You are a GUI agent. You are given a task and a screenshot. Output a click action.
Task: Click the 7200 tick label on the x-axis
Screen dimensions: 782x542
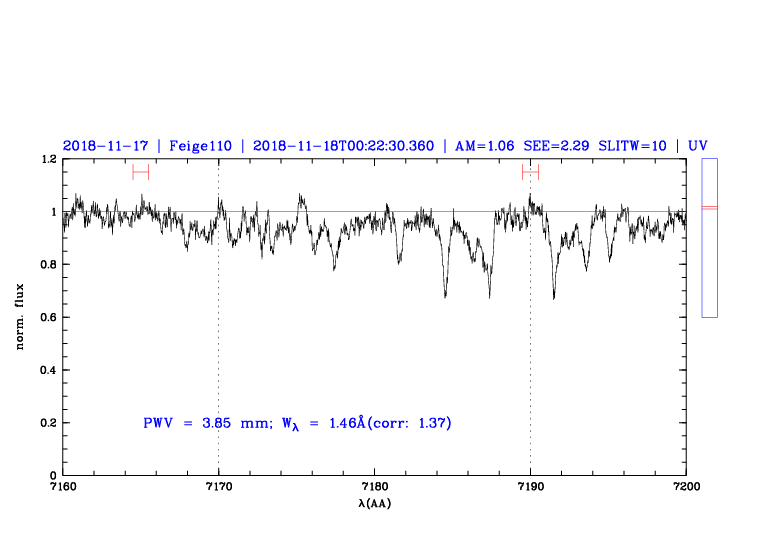click(685, 487)
